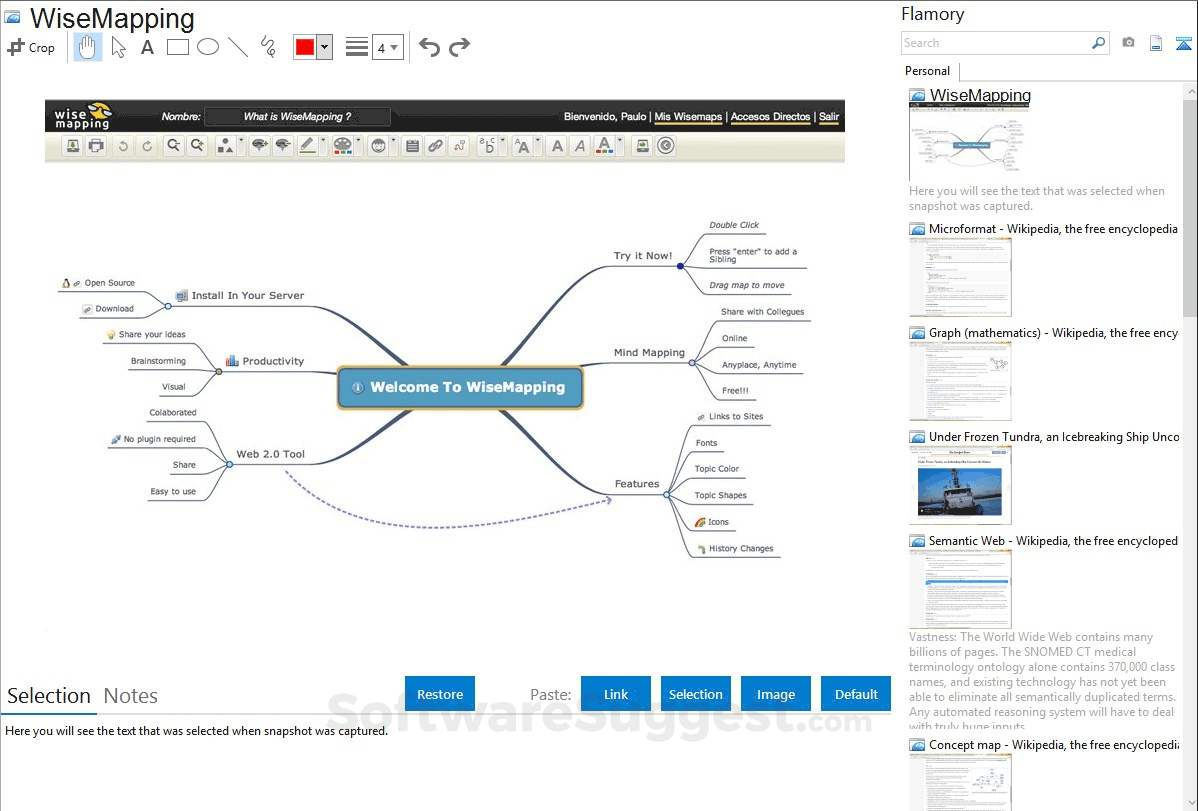Pick the straight line tool
The width and height of the screenshot is (1198, 811).
(x=238, y=47)
